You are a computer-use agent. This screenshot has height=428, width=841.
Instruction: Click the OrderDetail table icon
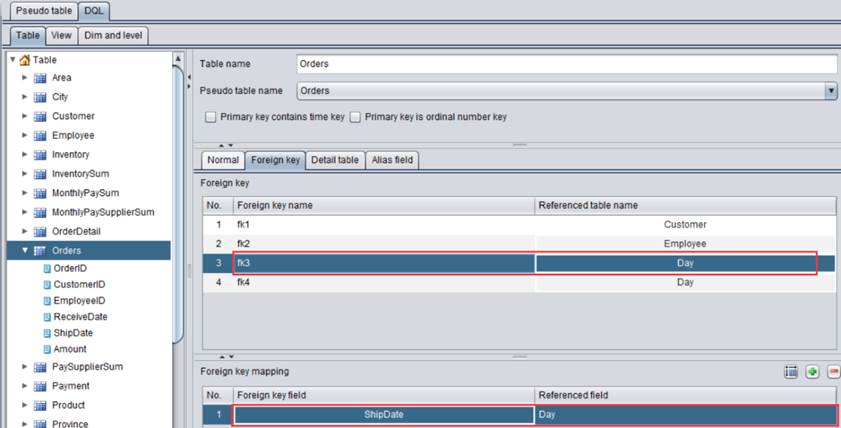click(40, 232)
